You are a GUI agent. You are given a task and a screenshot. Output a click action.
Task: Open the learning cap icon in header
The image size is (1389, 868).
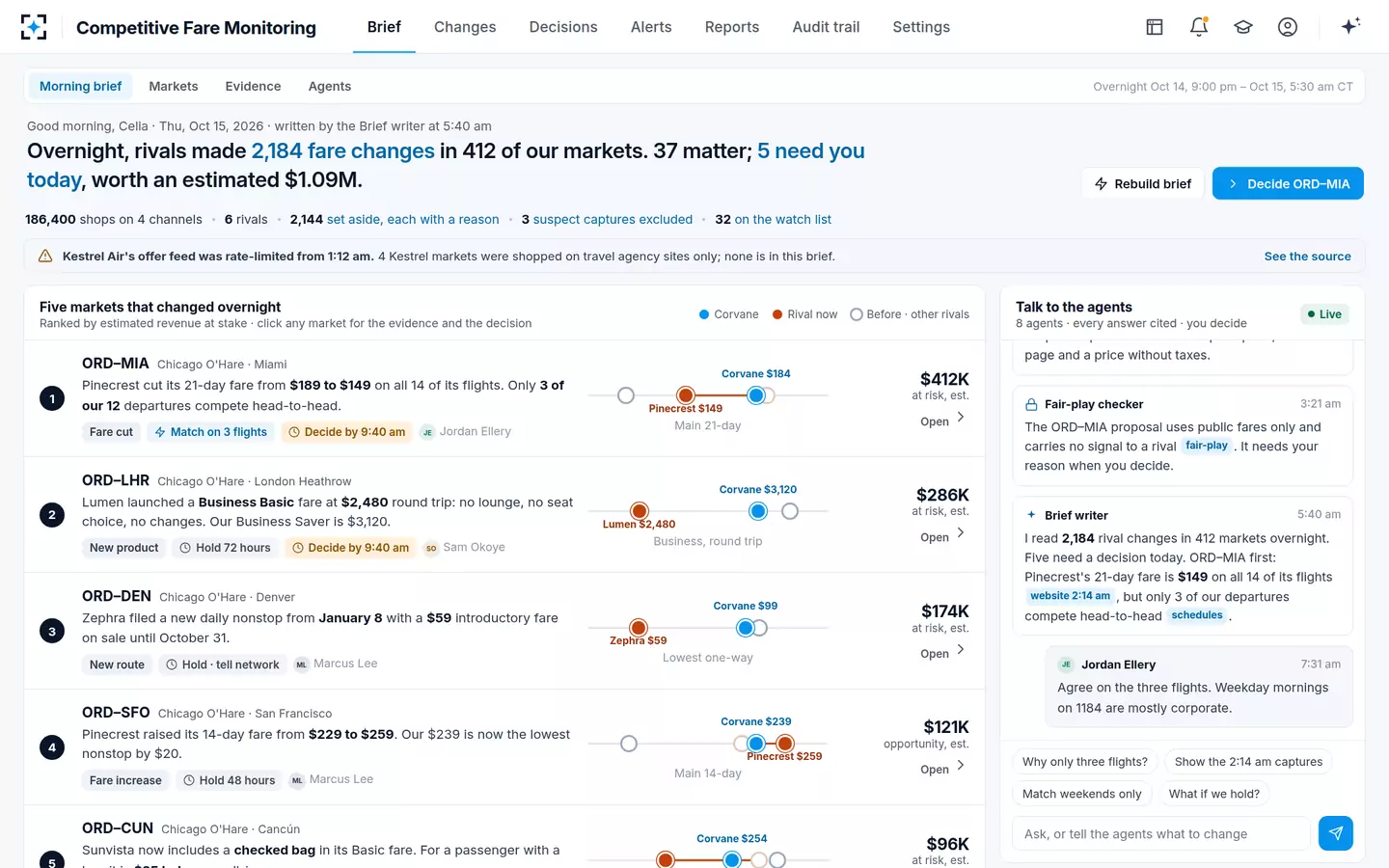[x=1243, y=27]
